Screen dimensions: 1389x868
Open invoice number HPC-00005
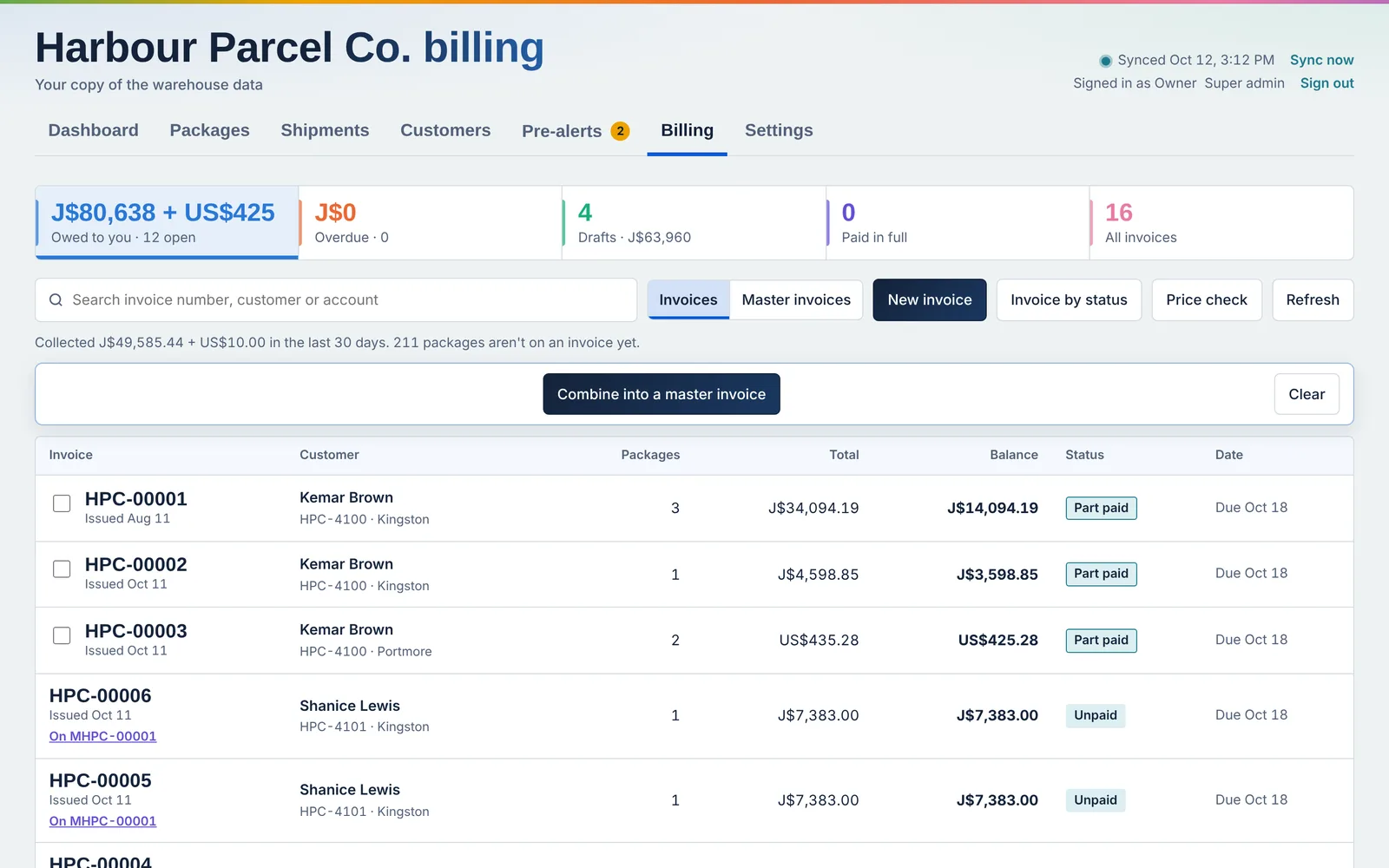pyautogui.click(x=100, y=781)
